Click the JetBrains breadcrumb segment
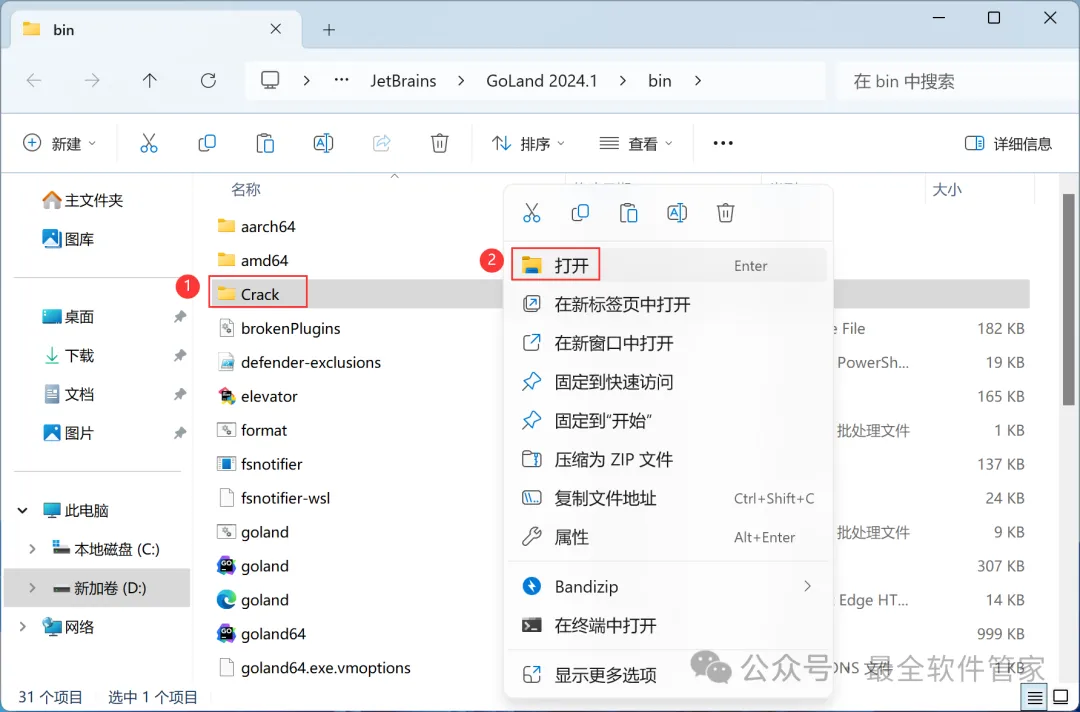The height and width of the screenshot is (712, 1080). click(403, 81)
